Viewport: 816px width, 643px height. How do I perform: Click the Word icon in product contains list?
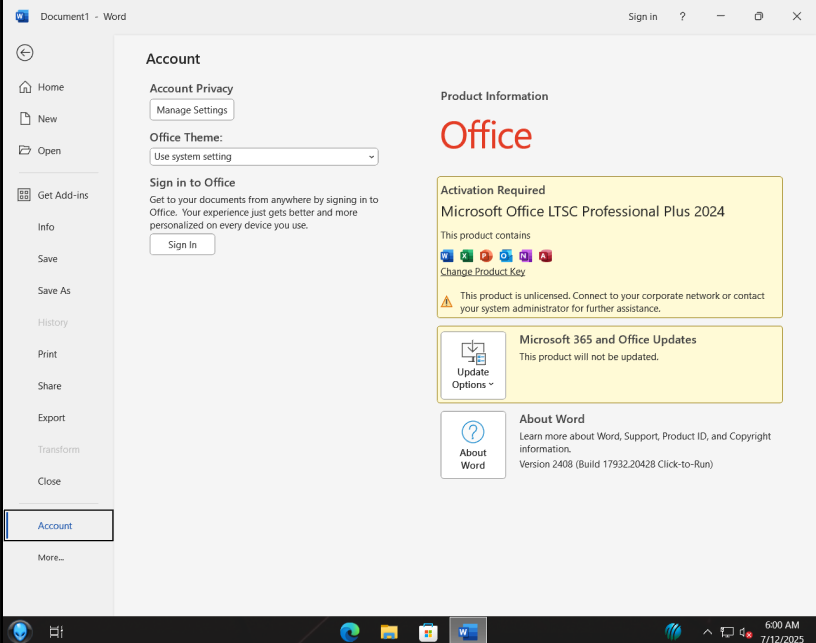(447, 255)
